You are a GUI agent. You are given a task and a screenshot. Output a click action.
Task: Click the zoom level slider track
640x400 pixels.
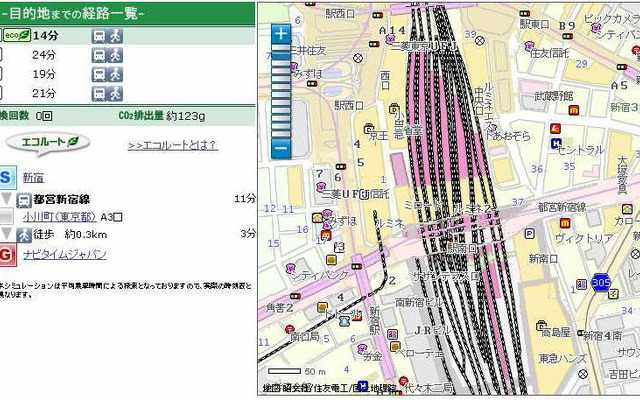[281, 91]
